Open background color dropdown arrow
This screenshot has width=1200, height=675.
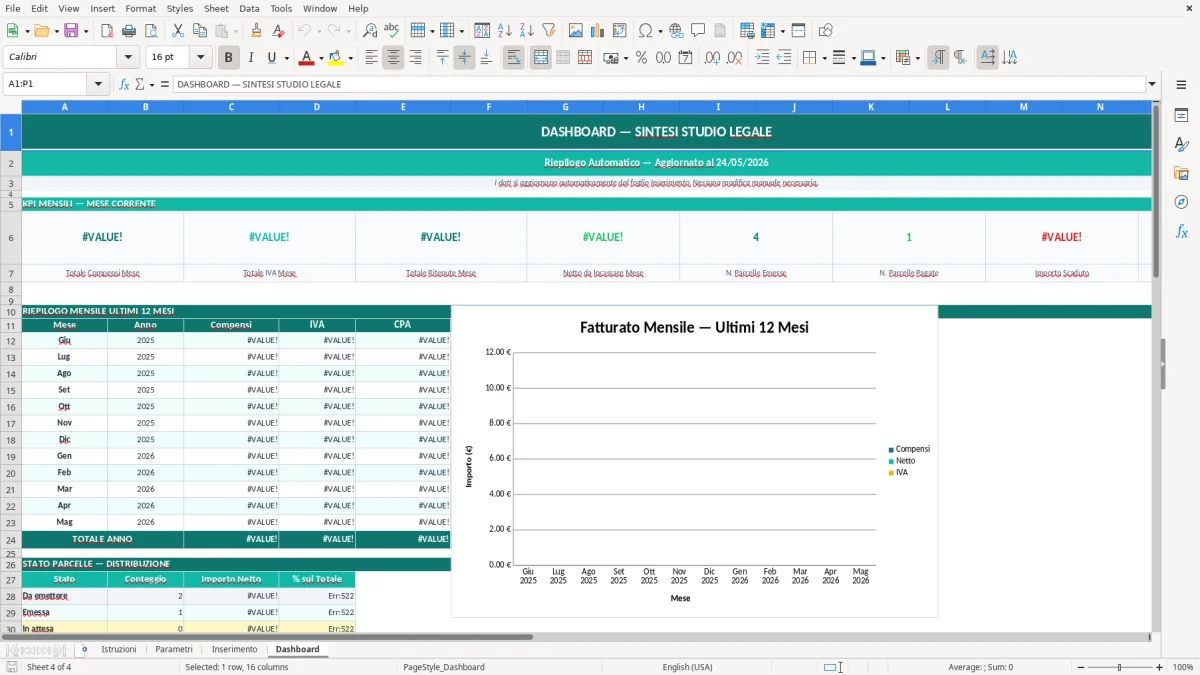click(x=350, y=58)
